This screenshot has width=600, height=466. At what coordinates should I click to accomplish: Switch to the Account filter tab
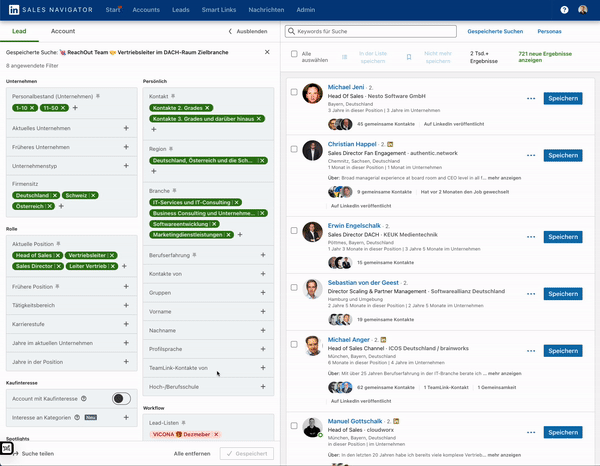63,31
